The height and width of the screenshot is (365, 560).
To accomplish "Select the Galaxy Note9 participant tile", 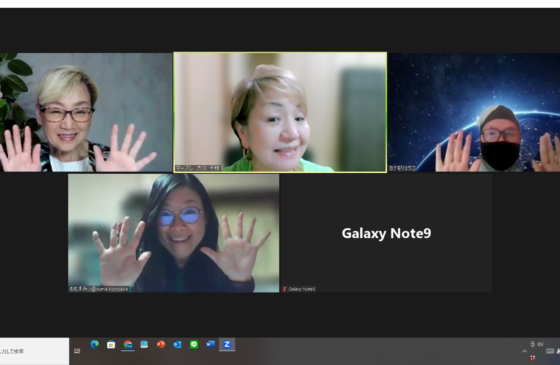I will pyautogui.click(x=386, y=233).
